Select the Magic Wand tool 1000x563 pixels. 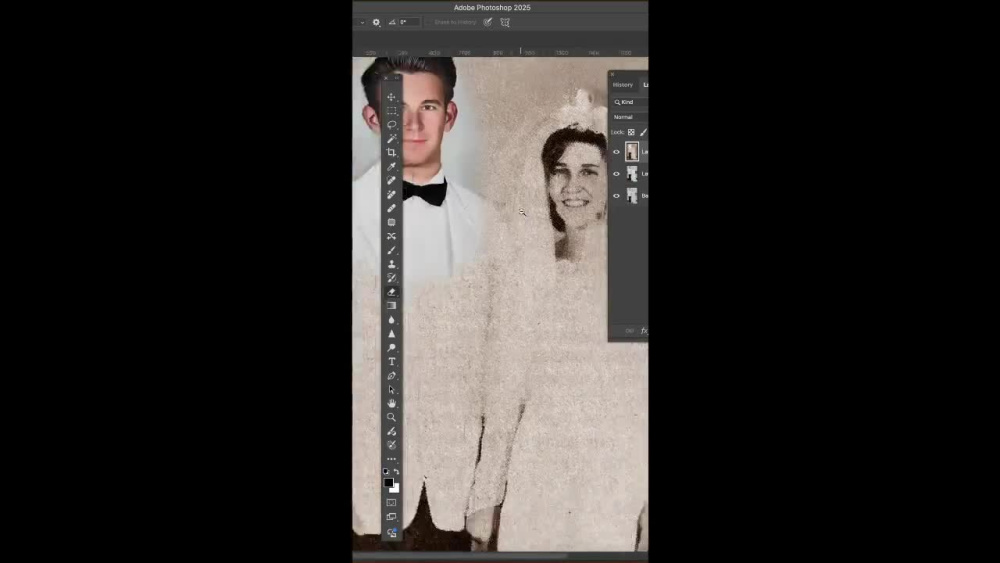point(392,139)
